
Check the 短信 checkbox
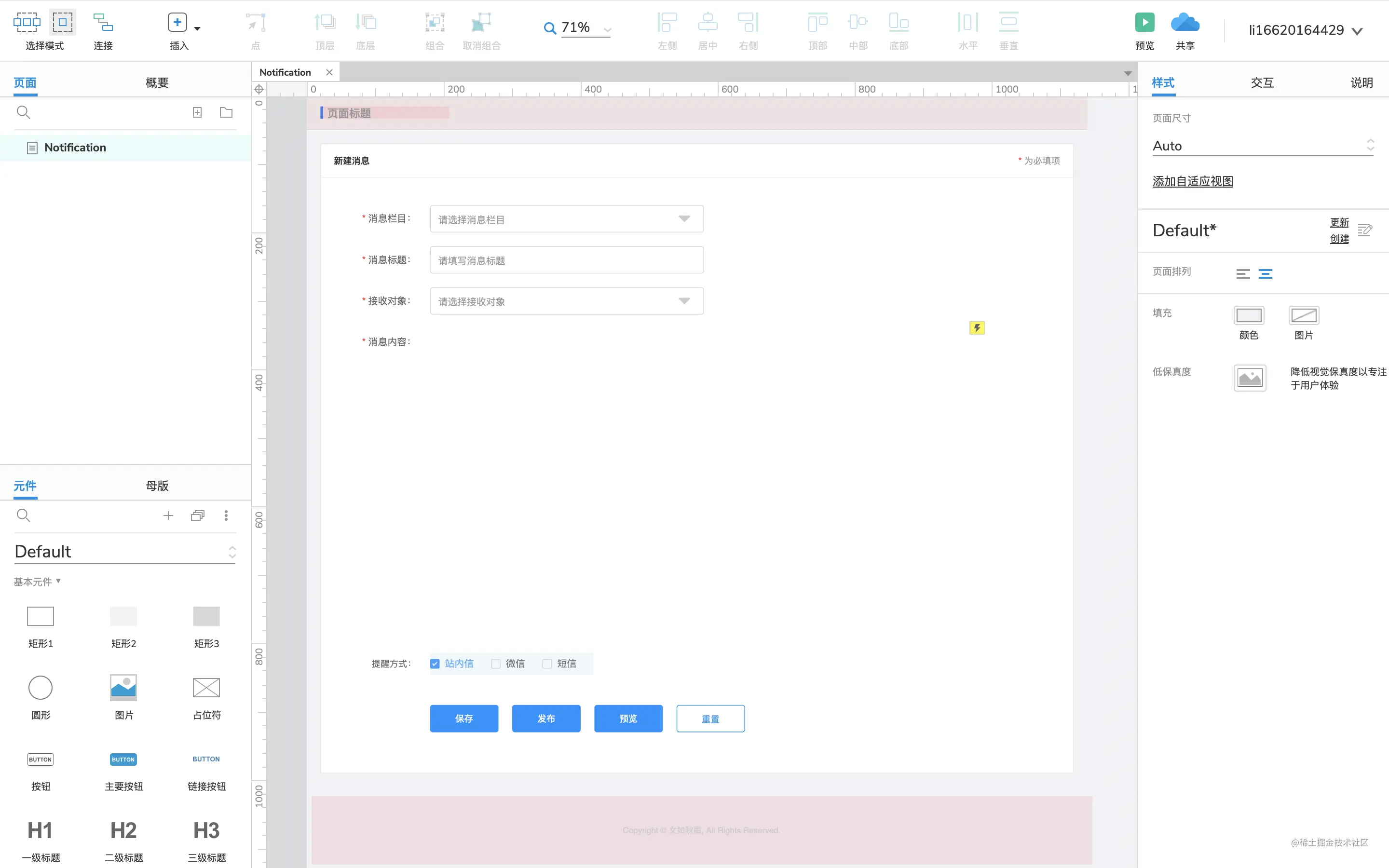(547, 664)
